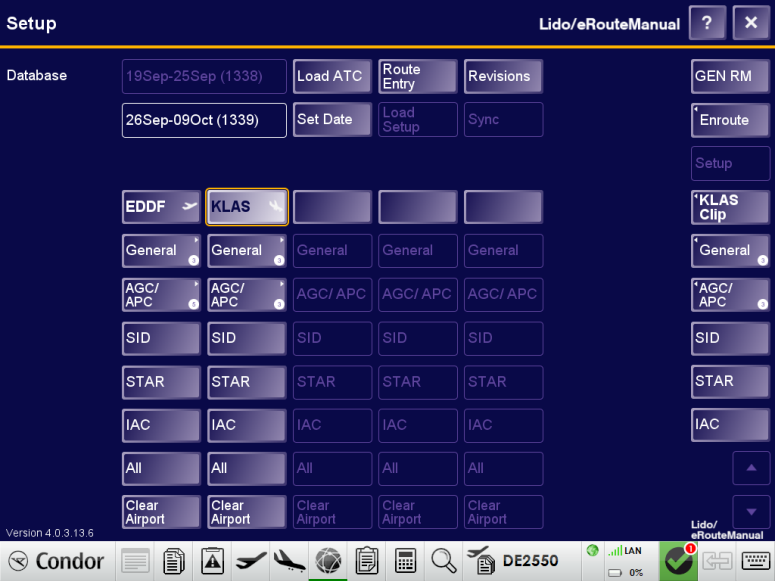Show IAC charts for EDDF
This screenshot has height=581, width=775.
click(161, 425)
